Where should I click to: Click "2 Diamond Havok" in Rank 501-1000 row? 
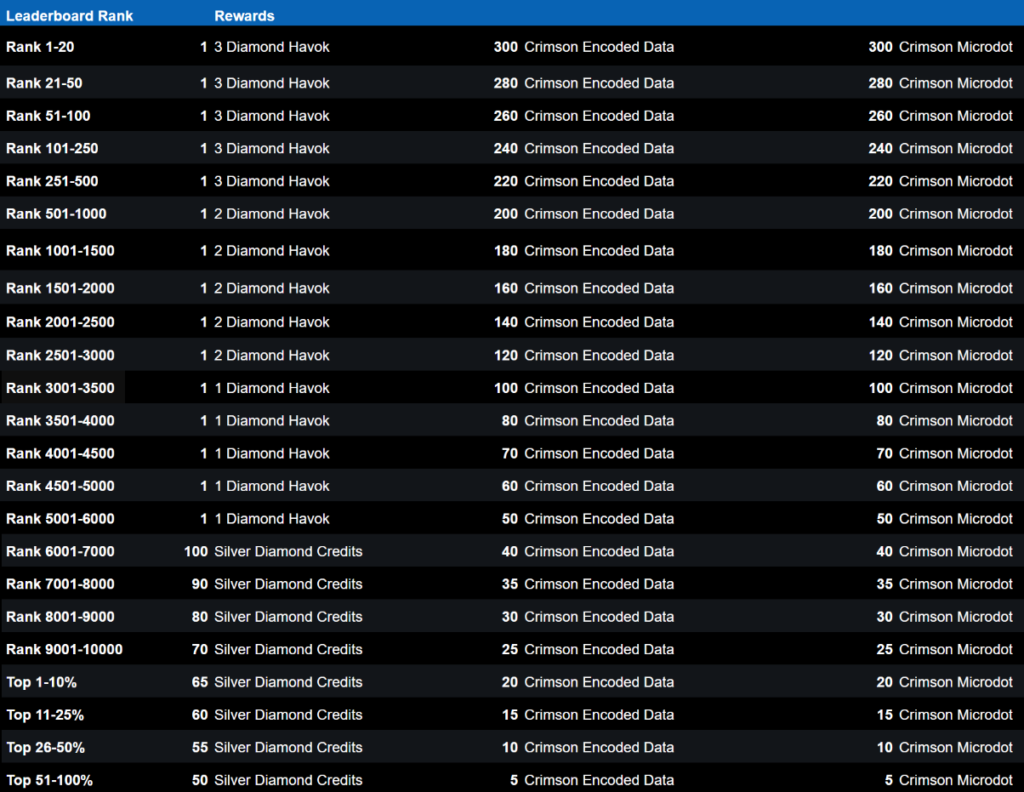272,214
